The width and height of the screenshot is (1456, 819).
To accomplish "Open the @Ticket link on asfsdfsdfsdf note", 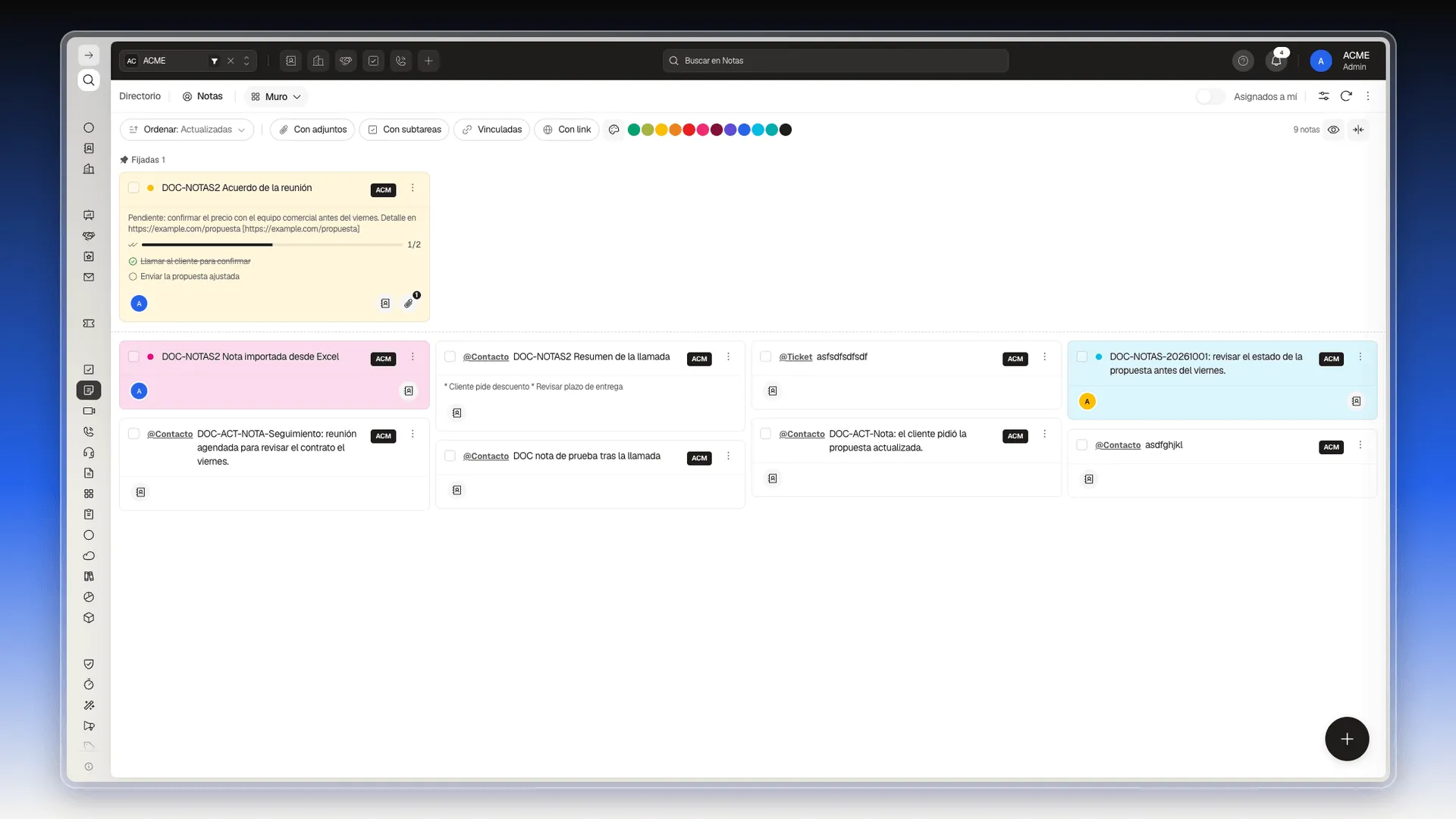I will (795, 357).
